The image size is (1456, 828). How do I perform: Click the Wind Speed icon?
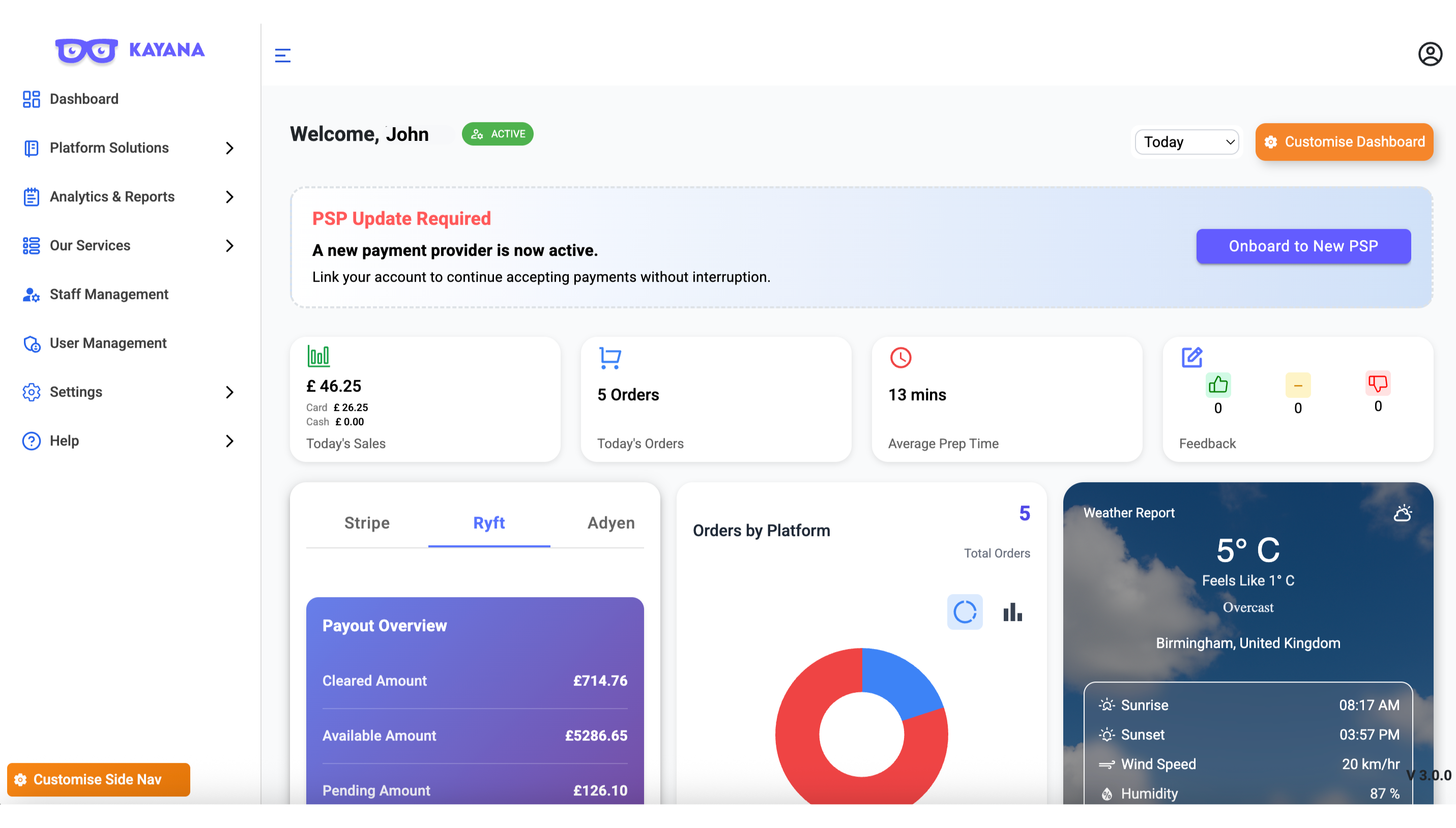1106,764
